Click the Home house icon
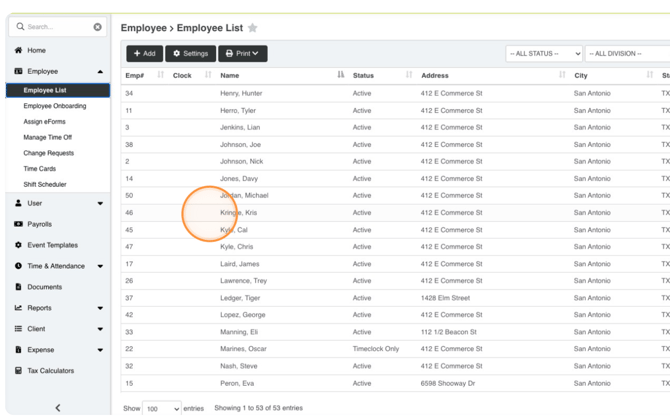Viewport: 670px width, 417px height. click(18, 50)
